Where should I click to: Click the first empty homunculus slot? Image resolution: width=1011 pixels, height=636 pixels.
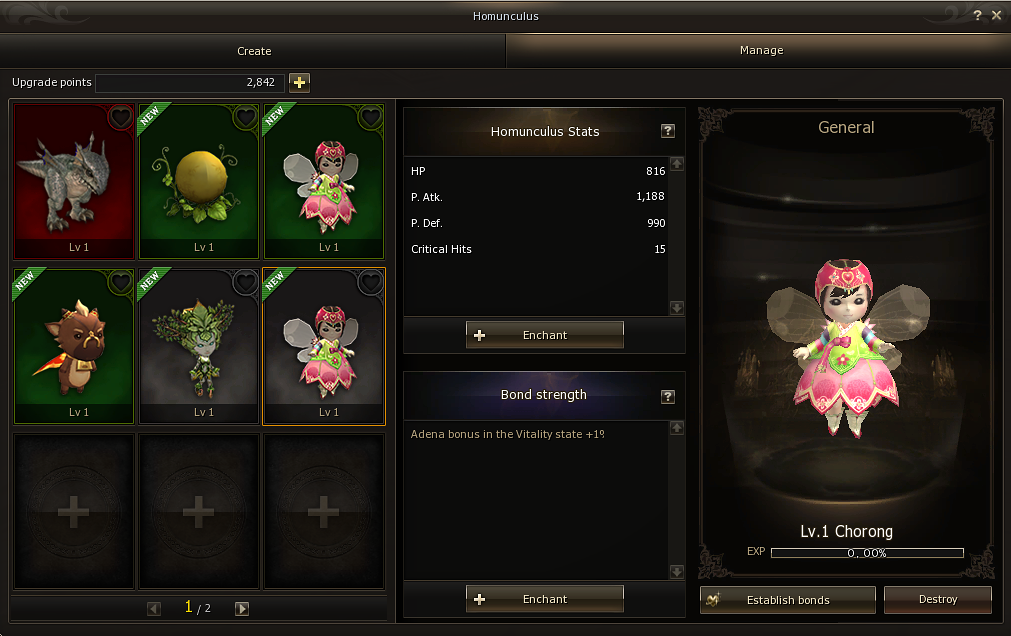pos(74,512)
